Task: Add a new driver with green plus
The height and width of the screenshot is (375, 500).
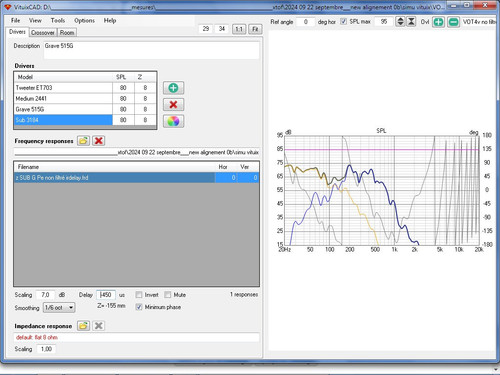Action: coord(173,88)
